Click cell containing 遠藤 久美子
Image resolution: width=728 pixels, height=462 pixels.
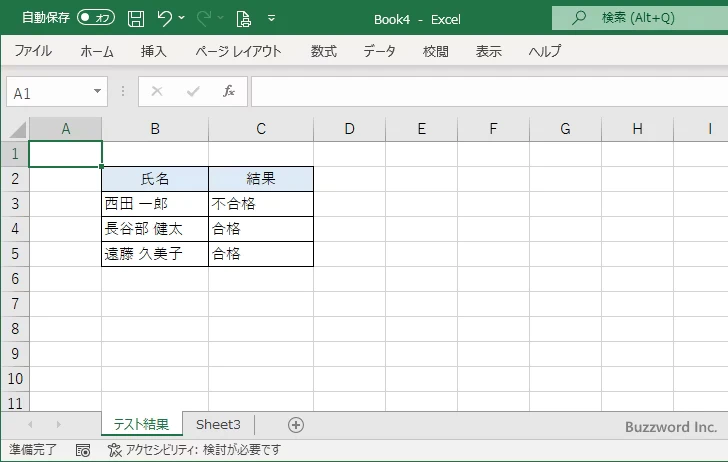coord(155,254)
